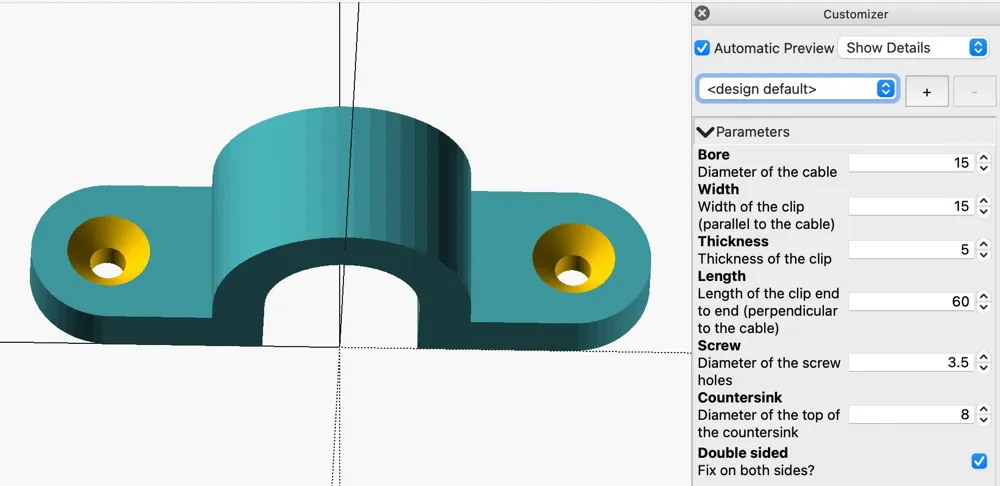Decrease the Width value with down arrow

coord(984,211)
